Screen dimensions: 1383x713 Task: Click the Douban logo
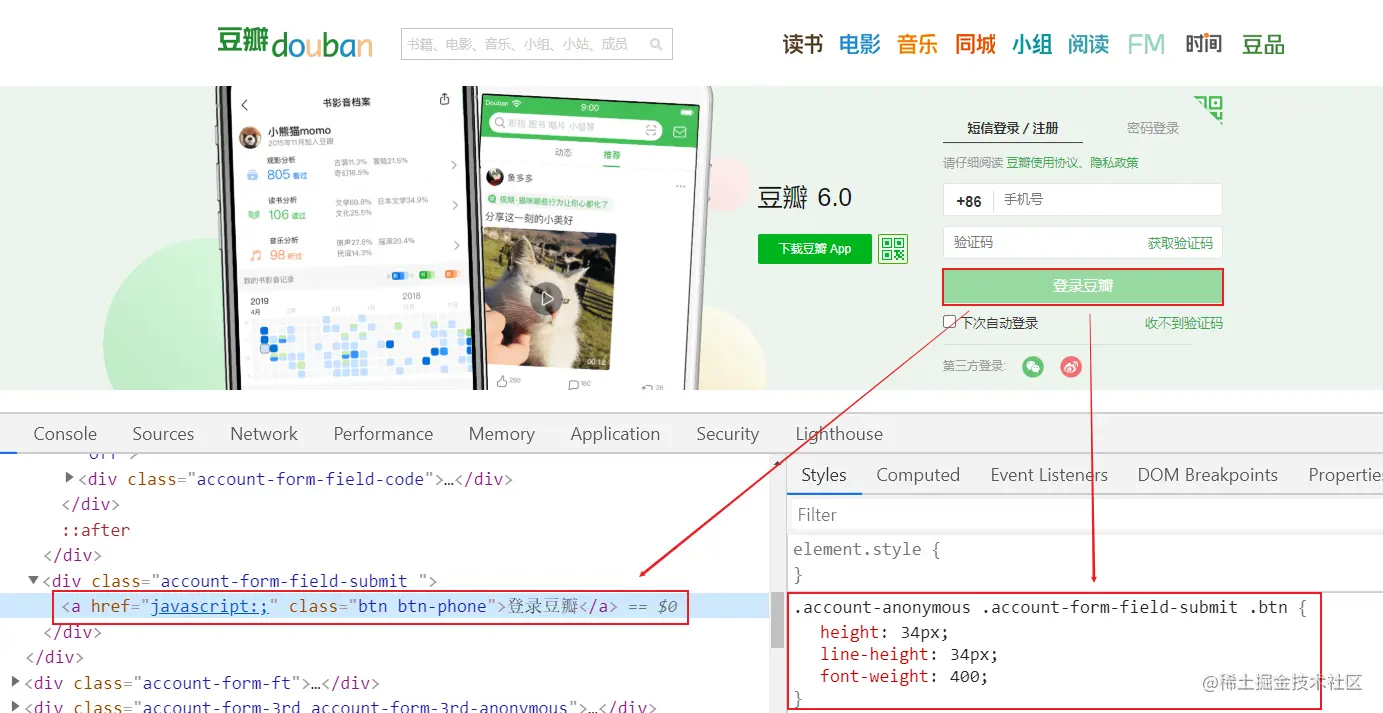point(295,43)
